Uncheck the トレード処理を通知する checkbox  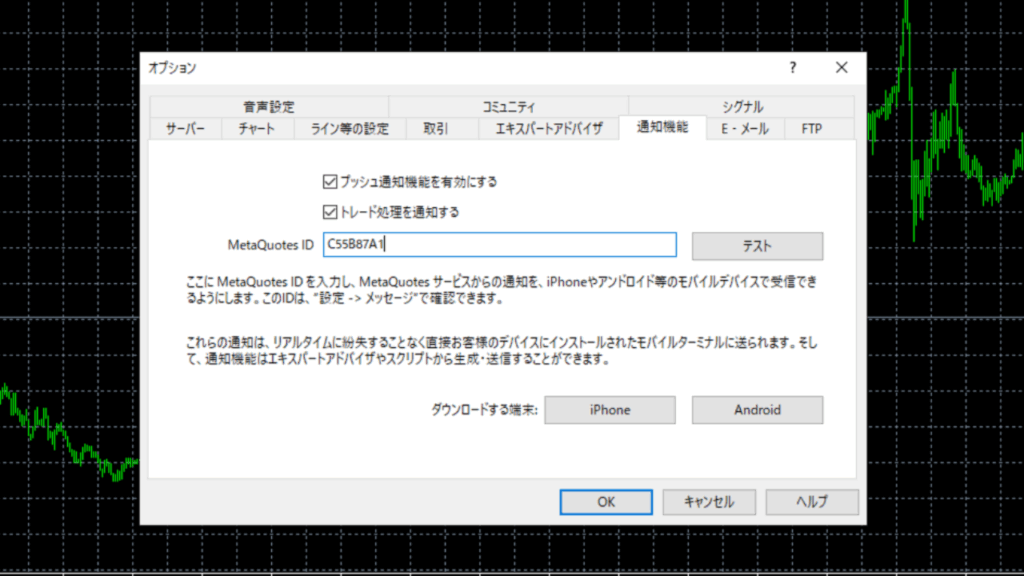[330, 212]
